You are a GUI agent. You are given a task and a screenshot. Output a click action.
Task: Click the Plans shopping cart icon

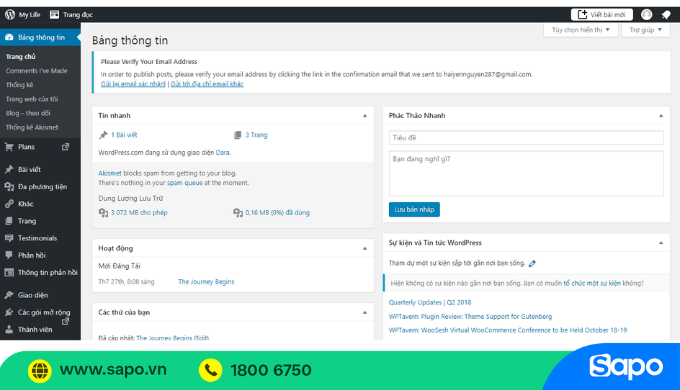pos(9,147)
